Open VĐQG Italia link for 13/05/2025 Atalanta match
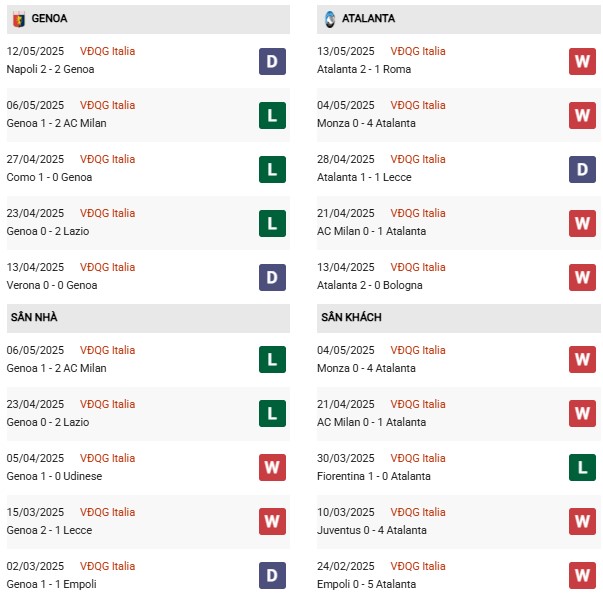603x596 pixels. pos(418,51)
